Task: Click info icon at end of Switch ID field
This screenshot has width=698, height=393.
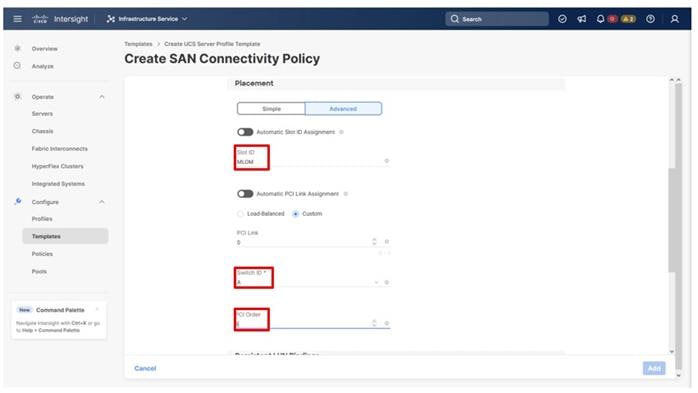Action: tap(386, 282)
